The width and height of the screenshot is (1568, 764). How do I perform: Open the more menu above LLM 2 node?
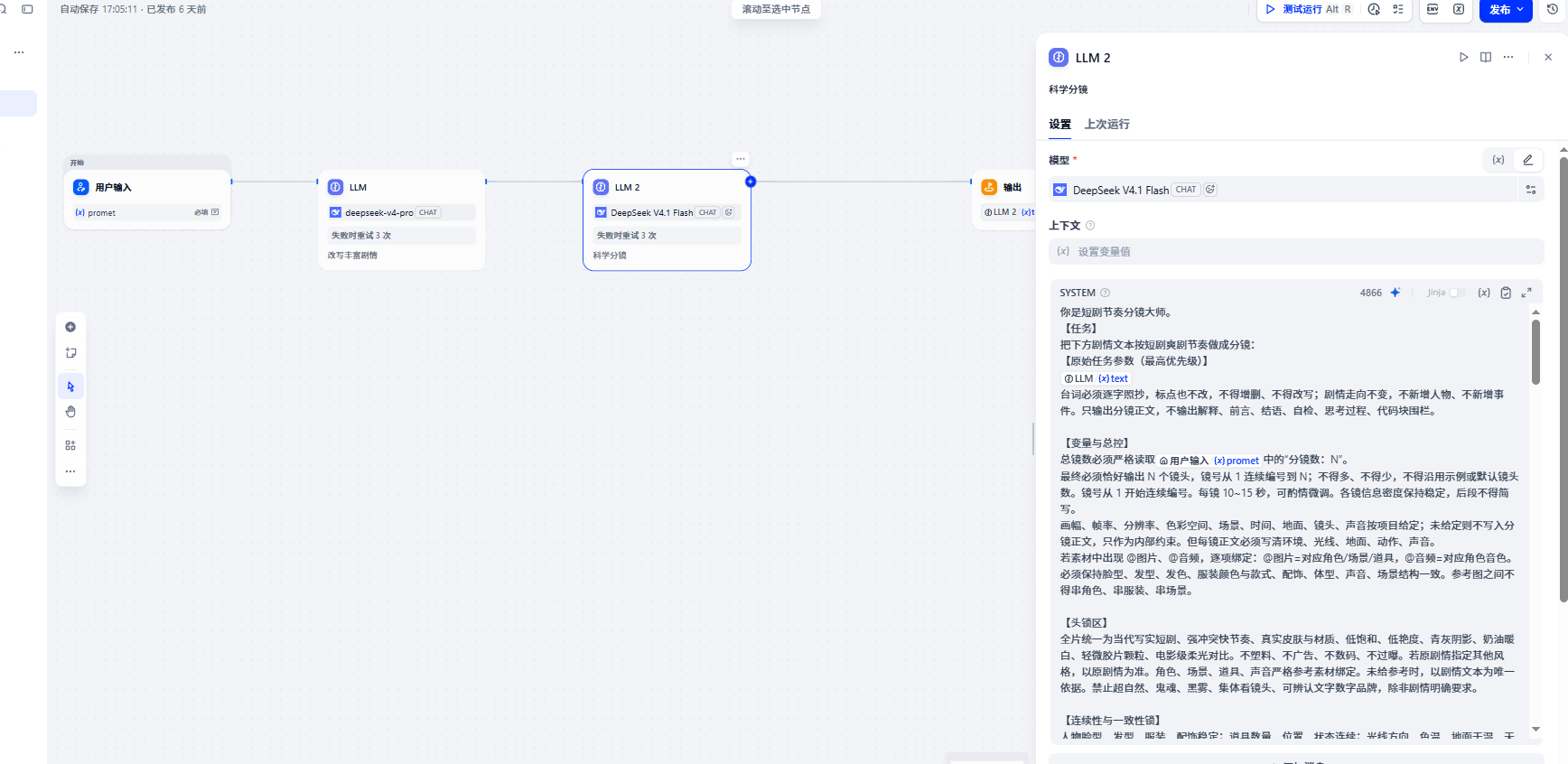[741, 159]
